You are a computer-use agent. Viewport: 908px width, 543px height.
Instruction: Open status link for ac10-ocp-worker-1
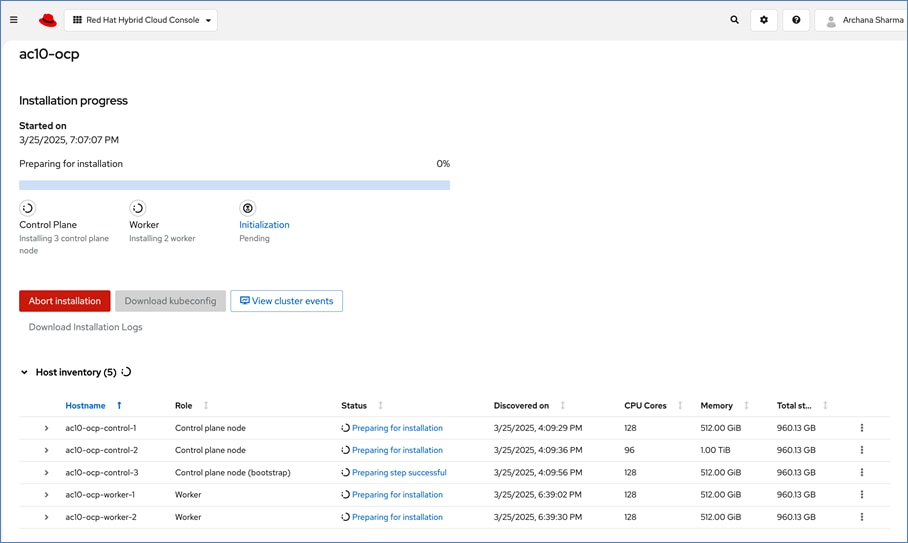click(397, 494)
